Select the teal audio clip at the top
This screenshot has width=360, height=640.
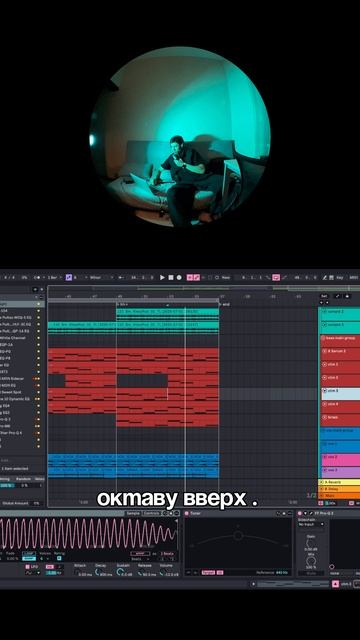tap(167, 314)
